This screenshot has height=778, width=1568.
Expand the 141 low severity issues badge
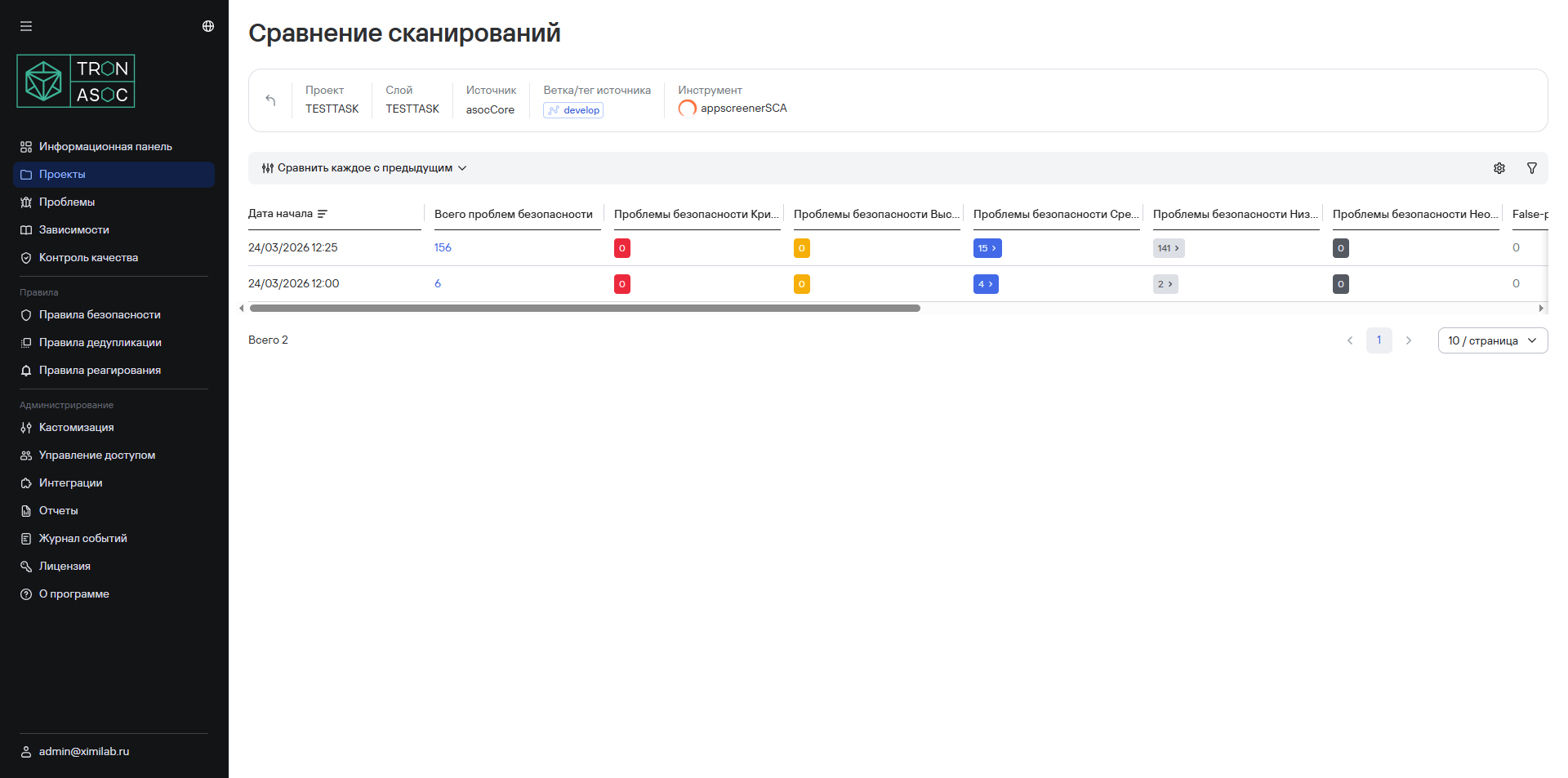coord(1168,248)
